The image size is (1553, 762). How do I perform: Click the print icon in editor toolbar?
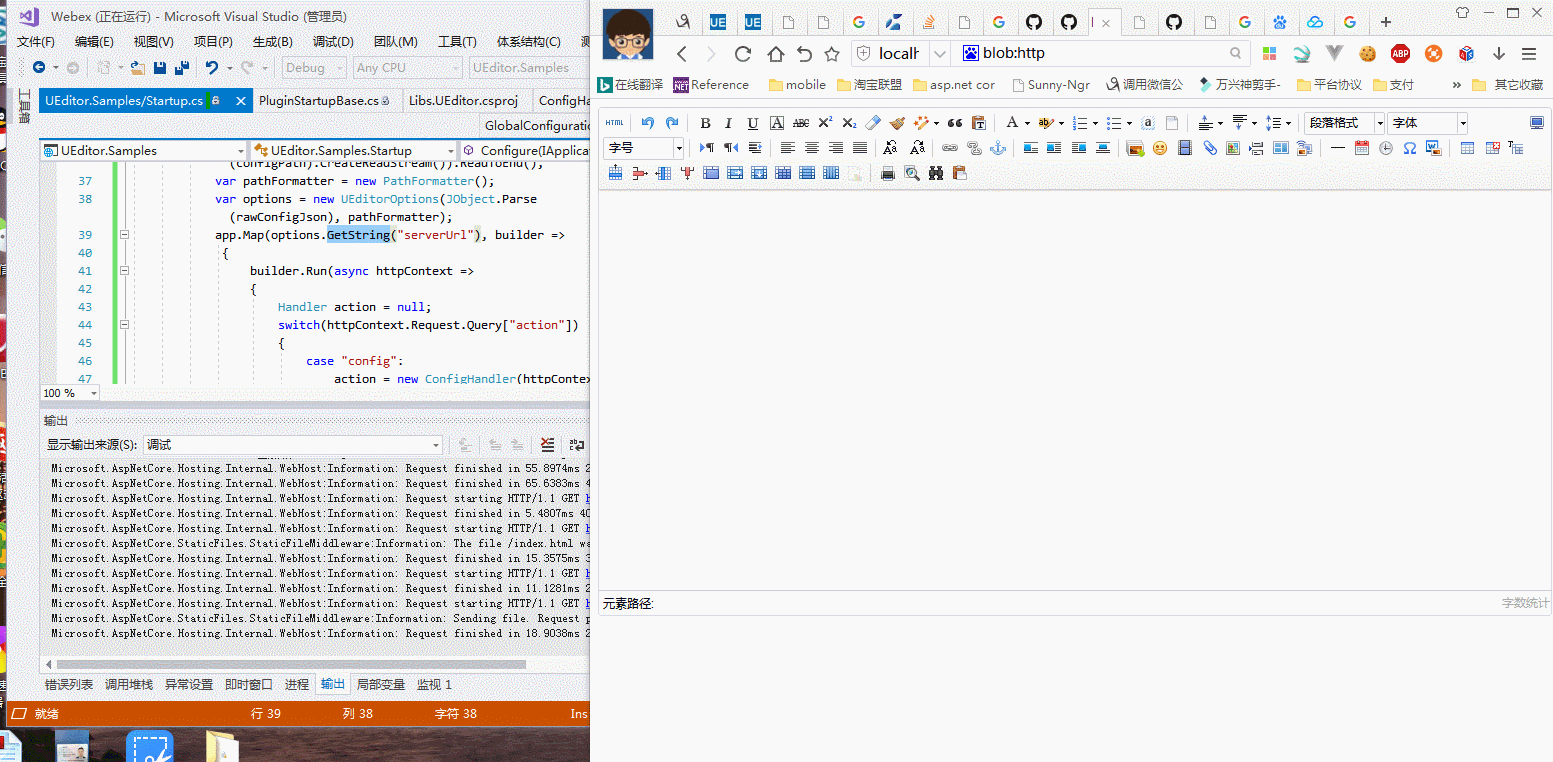pyautogui.click(x=887, y=173)
